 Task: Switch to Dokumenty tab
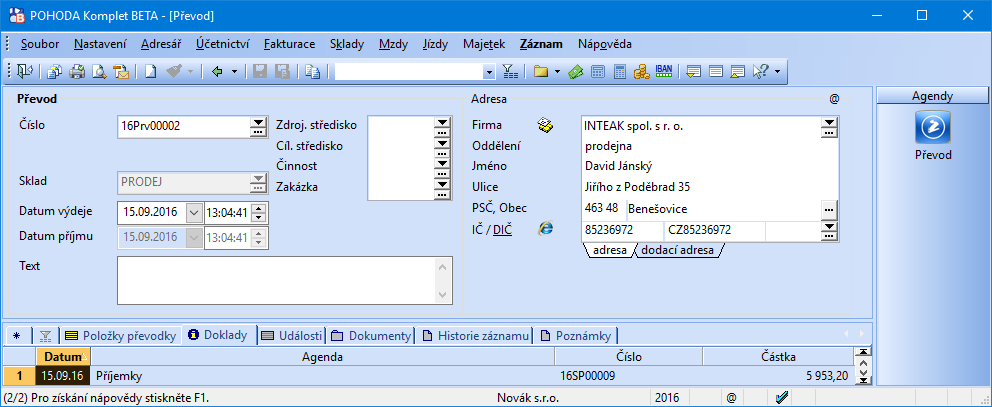[x=371, y=335]
